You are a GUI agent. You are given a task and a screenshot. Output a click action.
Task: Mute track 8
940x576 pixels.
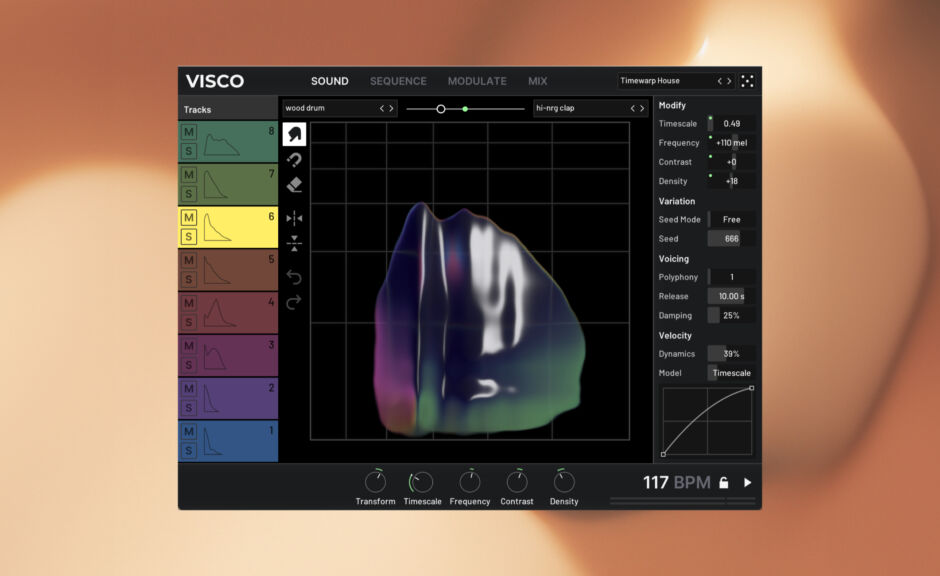(x=188, y=132)
